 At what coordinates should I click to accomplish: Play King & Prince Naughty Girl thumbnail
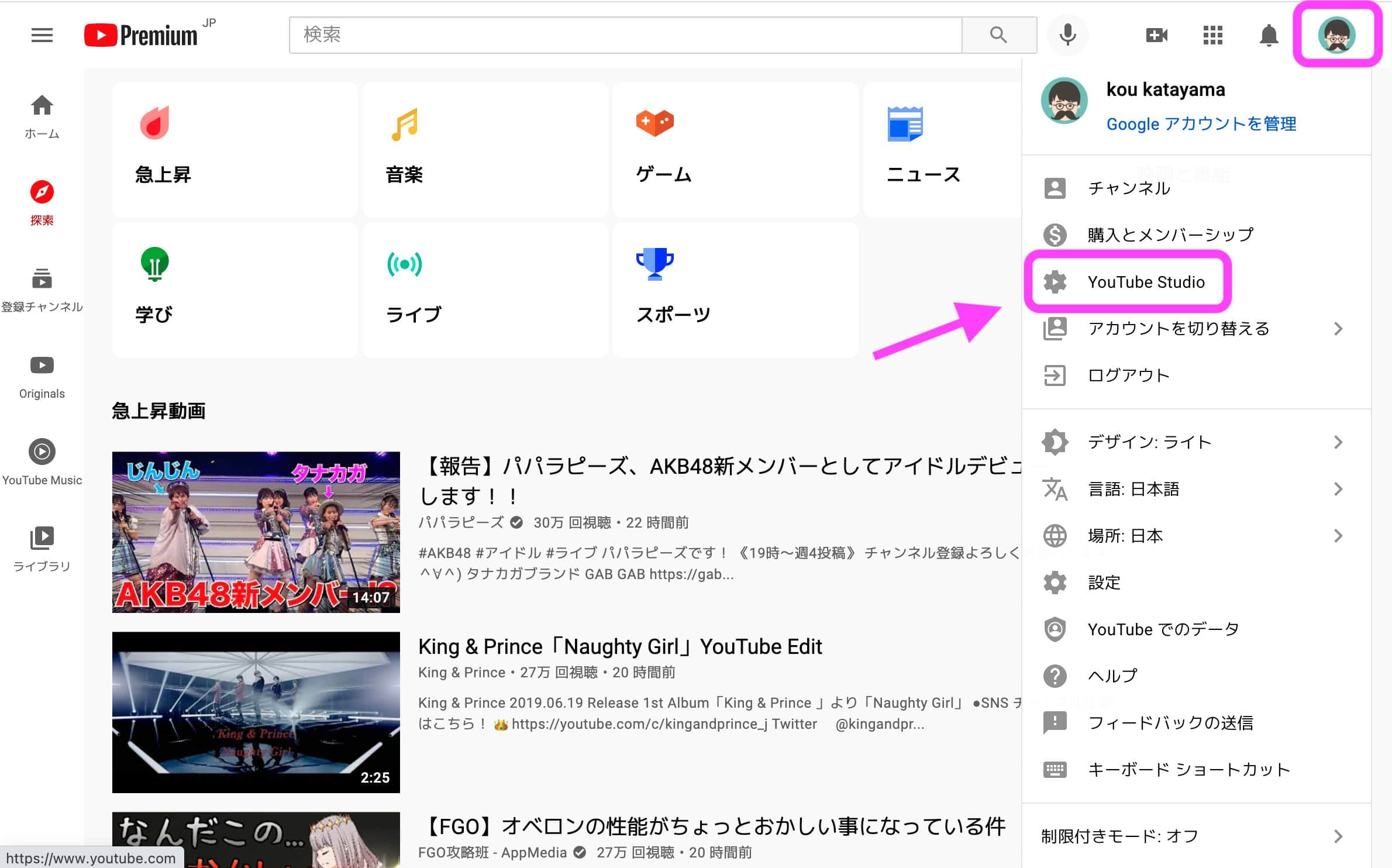256,712
